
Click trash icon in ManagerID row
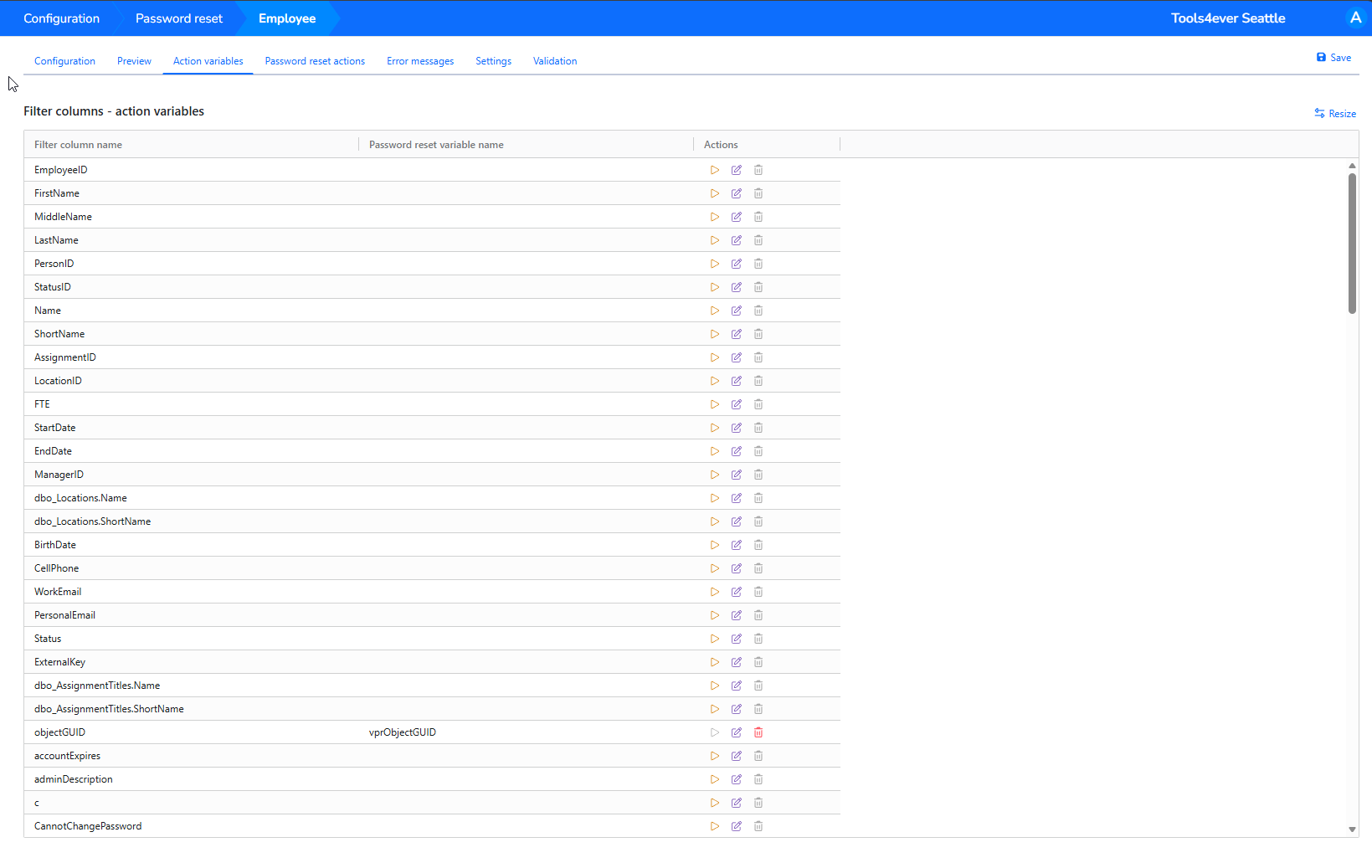point(758,475)
